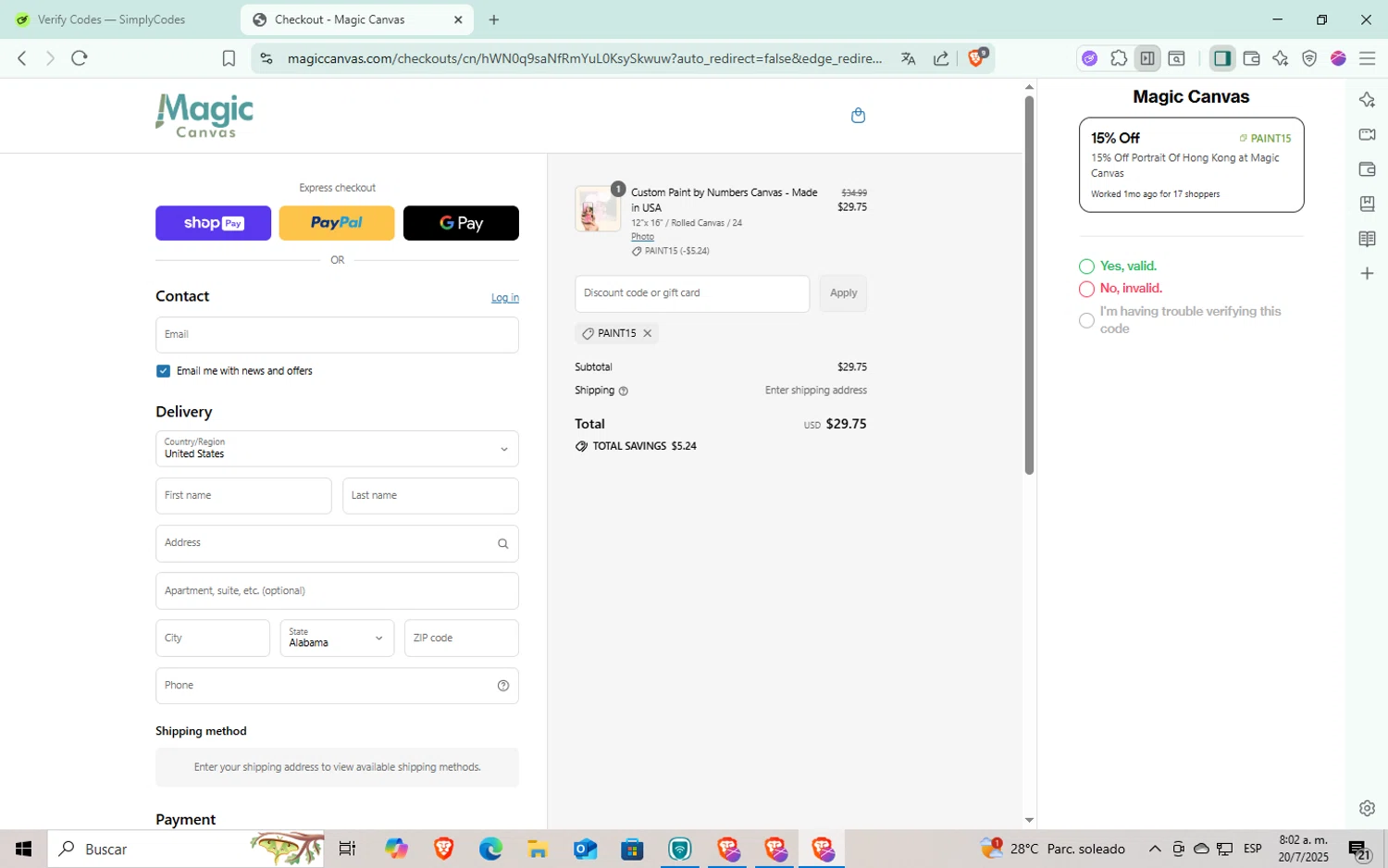Reload the checkout page
The width and height of the screenshot is (1388, 868).
pos(80,58)
